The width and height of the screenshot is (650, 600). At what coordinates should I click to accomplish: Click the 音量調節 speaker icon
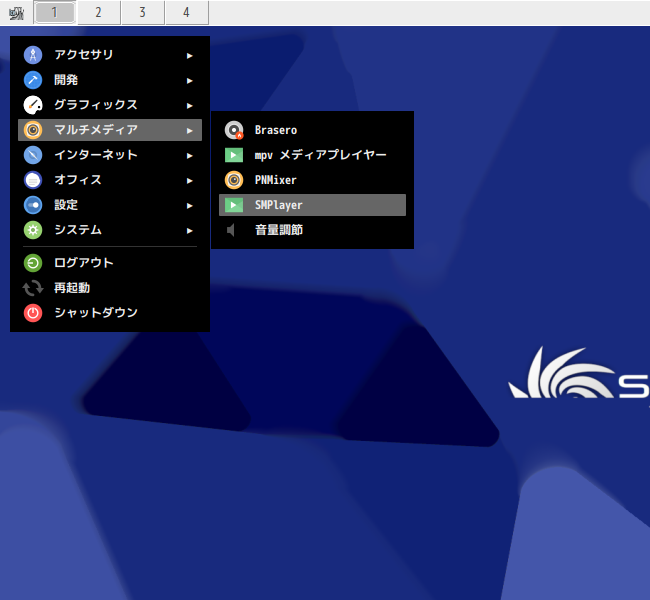231,230
